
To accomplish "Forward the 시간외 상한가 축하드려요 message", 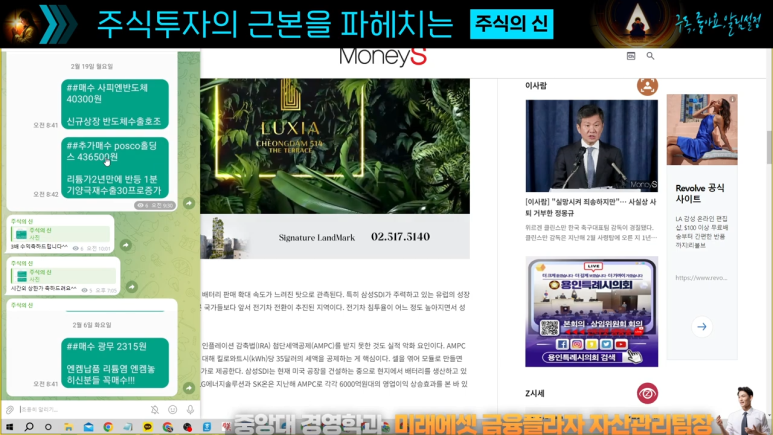I will (x=132, y=287).
